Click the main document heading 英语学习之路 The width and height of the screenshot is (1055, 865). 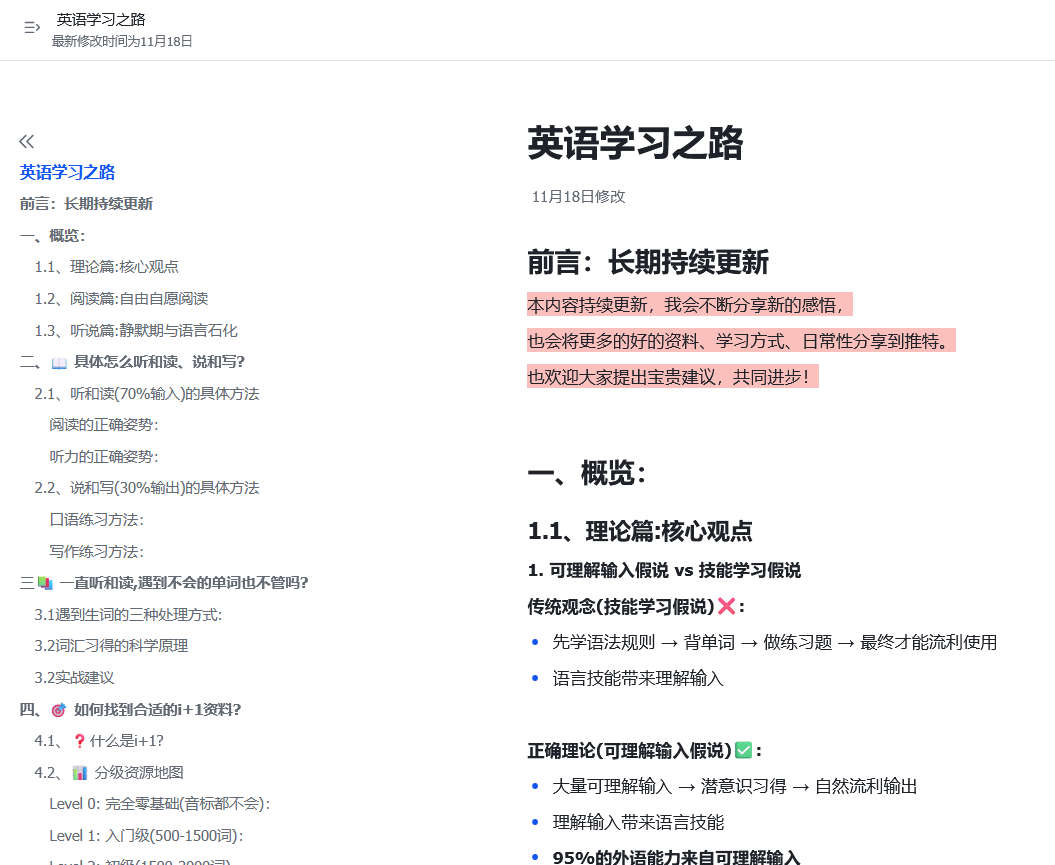click(635, 143)
